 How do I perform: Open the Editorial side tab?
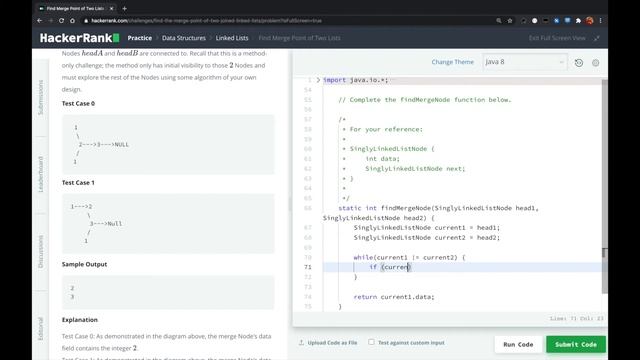[40, 329]
